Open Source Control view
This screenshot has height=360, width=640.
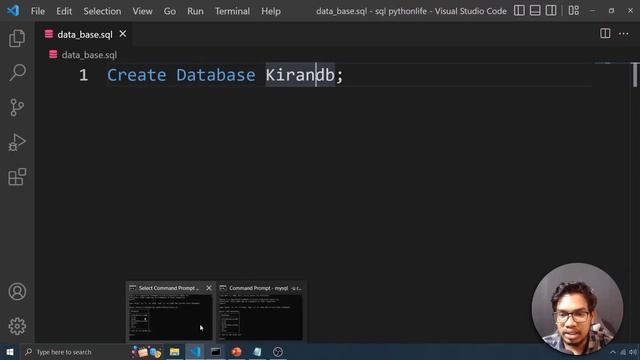(x=17, y=107)
